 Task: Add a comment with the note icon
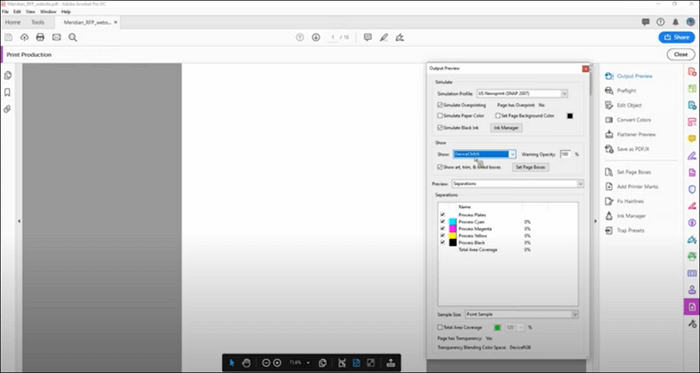368,37
